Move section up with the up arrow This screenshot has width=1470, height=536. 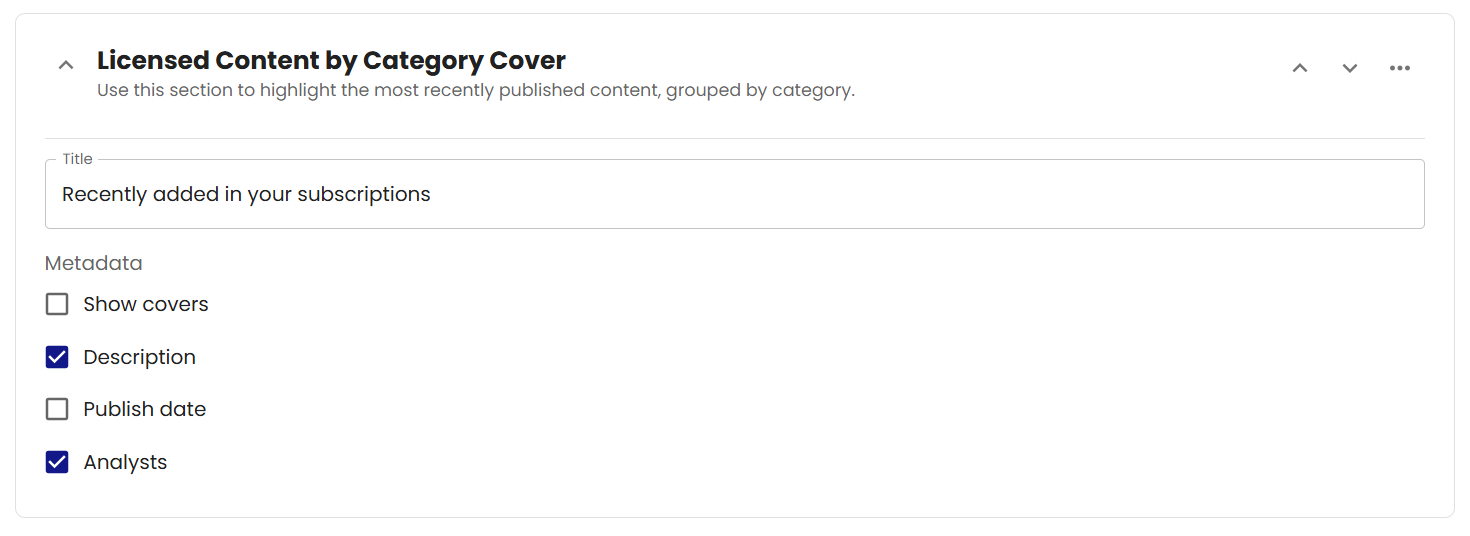1300,68
